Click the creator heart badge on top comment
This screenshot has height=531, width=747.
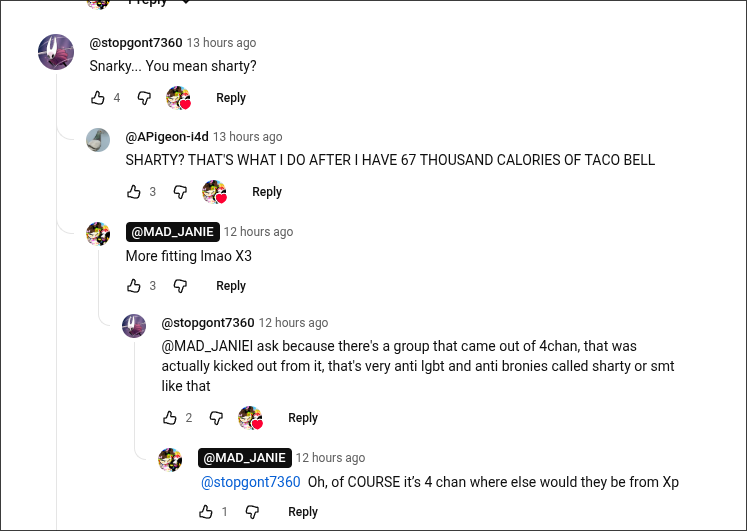179,98
